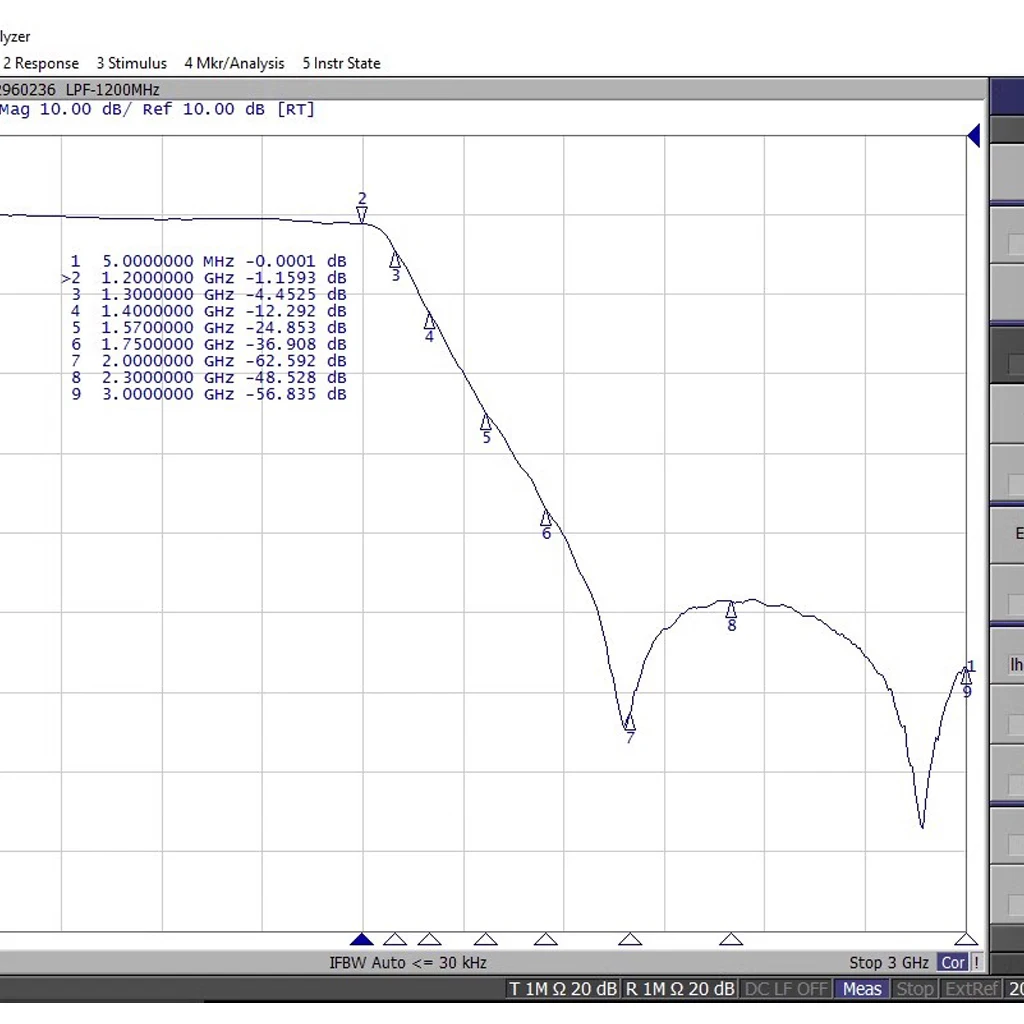Toggle the Meas status indicator
This screenshot has height=1024, width=1024.
pos(862,989)
